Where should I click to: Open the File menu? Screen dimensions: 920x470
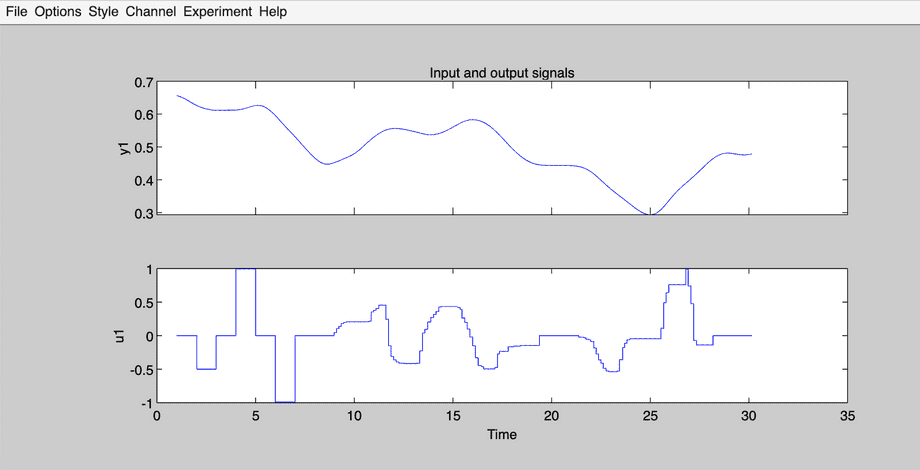pos(17,12)
